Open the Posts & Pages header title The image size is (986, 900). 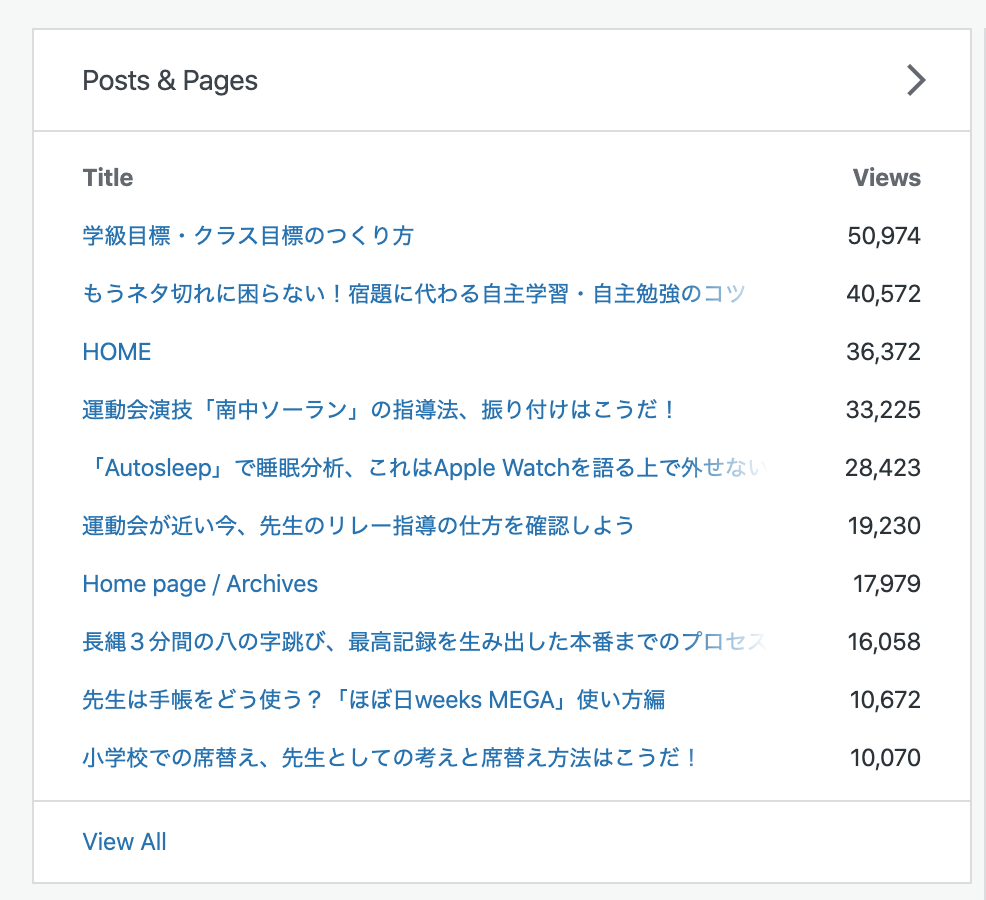click(x=170, y=81)
